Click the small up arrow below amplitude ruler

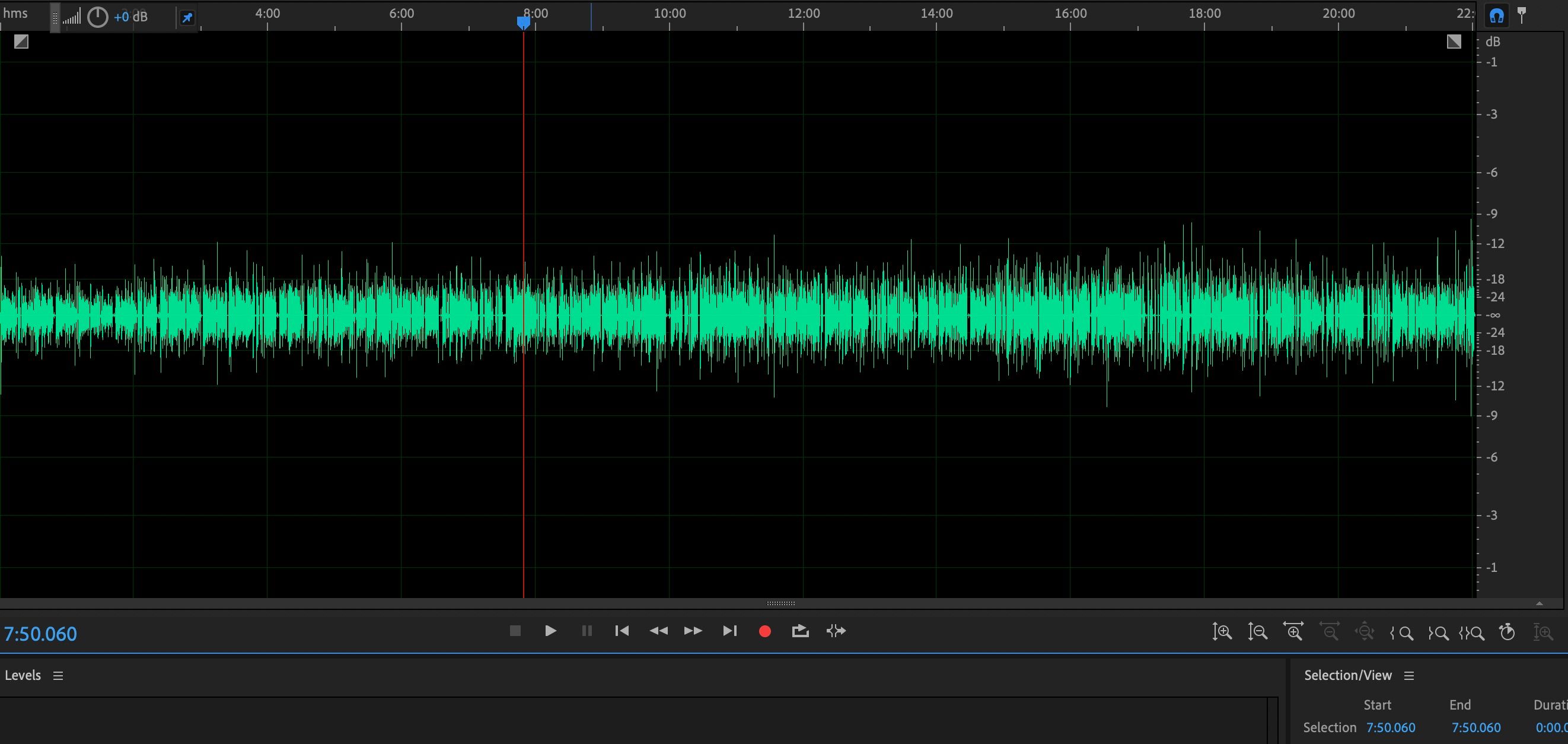click(x=1540, y=604)
